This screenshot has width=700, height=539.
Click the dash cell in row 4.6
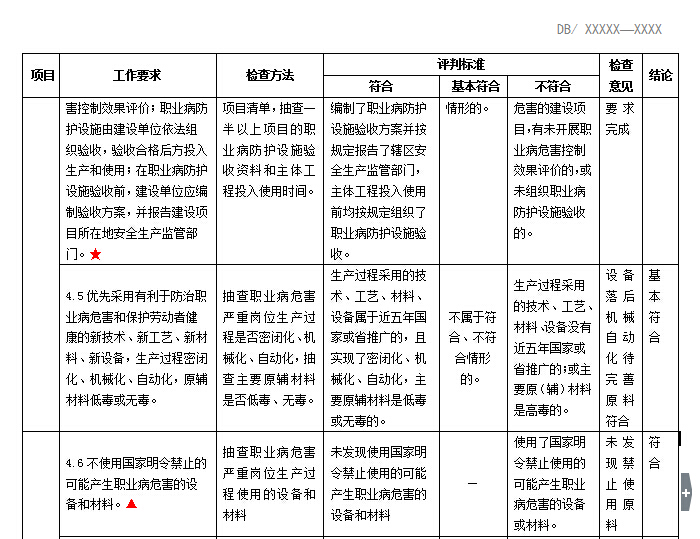pyautogui.click(x=473, y=484)
